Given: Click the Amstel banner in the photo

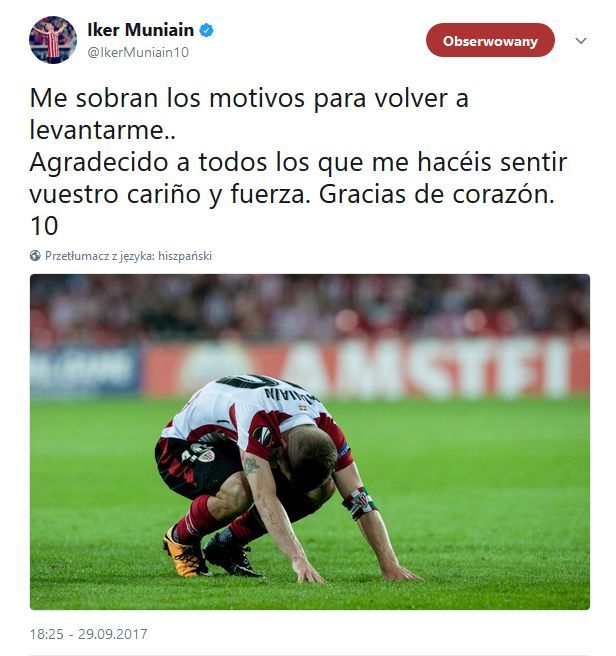Looking at the screenshot, I should coord(364,368).
